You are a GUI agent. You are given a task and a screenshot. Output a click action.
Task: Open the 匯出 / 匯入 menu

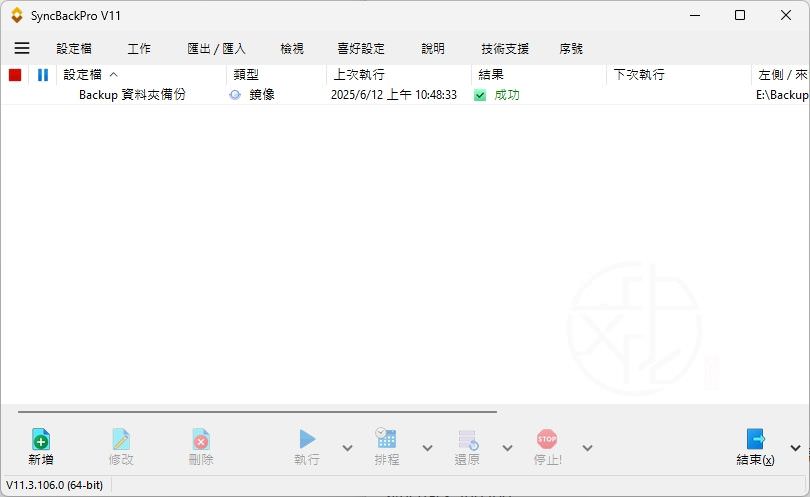pyautogui.click(x=216, y=48)
